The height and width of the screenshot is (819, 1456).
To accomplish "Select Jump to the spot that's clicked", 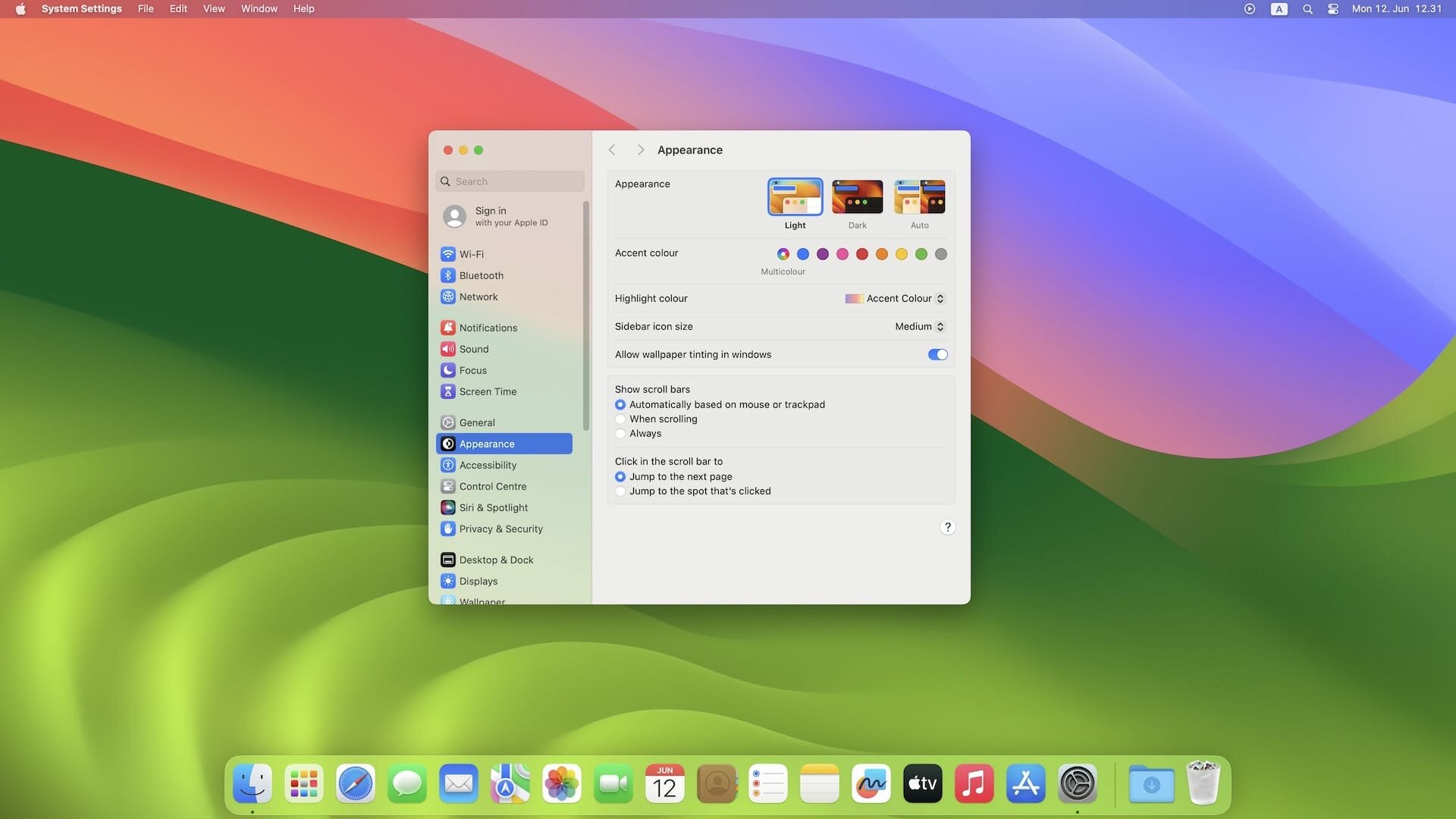I will pyautogui.click(x=620, y=491).
